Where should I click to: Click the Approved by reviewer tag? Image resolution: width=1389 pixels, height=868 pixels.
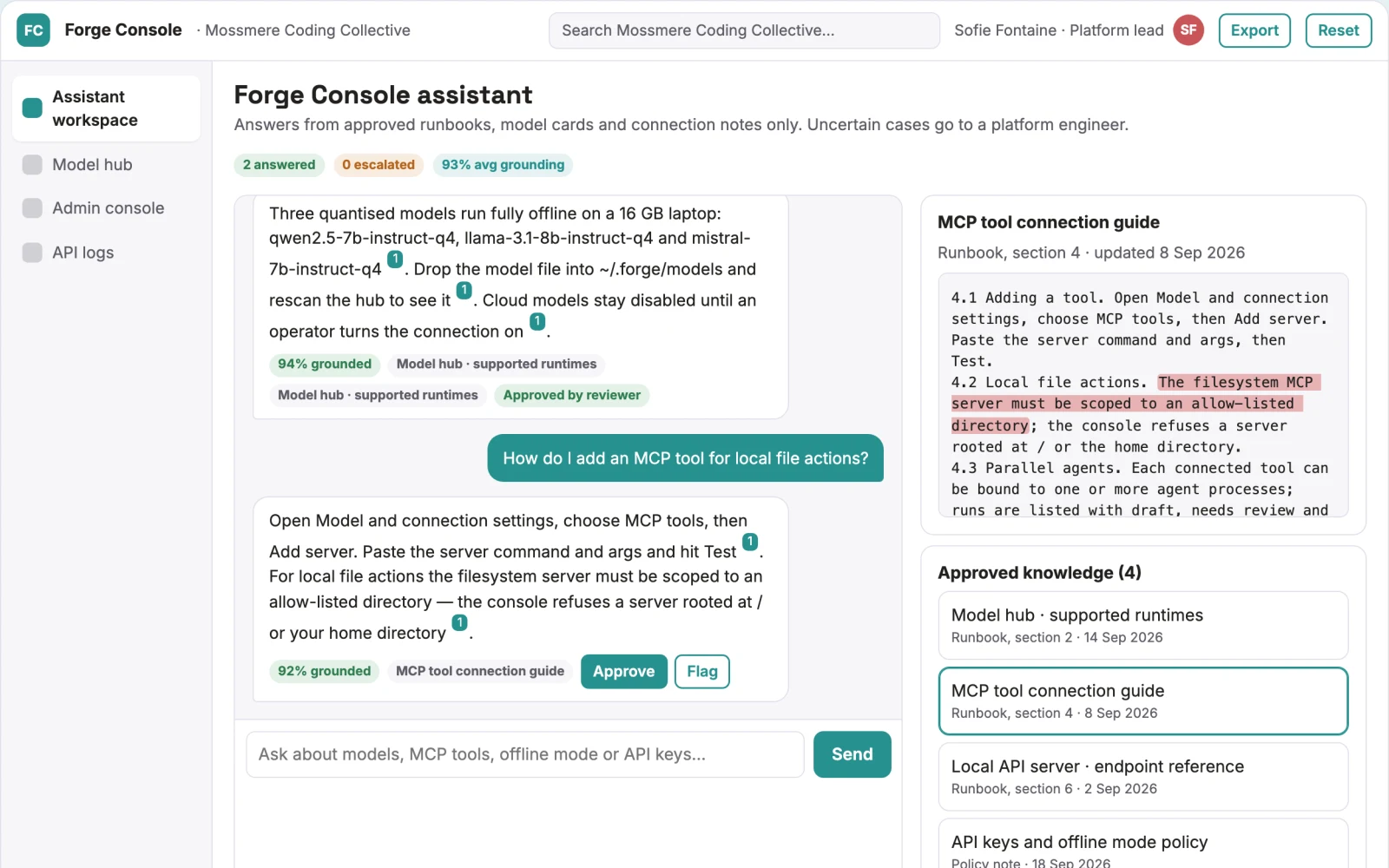click(572, 395)
